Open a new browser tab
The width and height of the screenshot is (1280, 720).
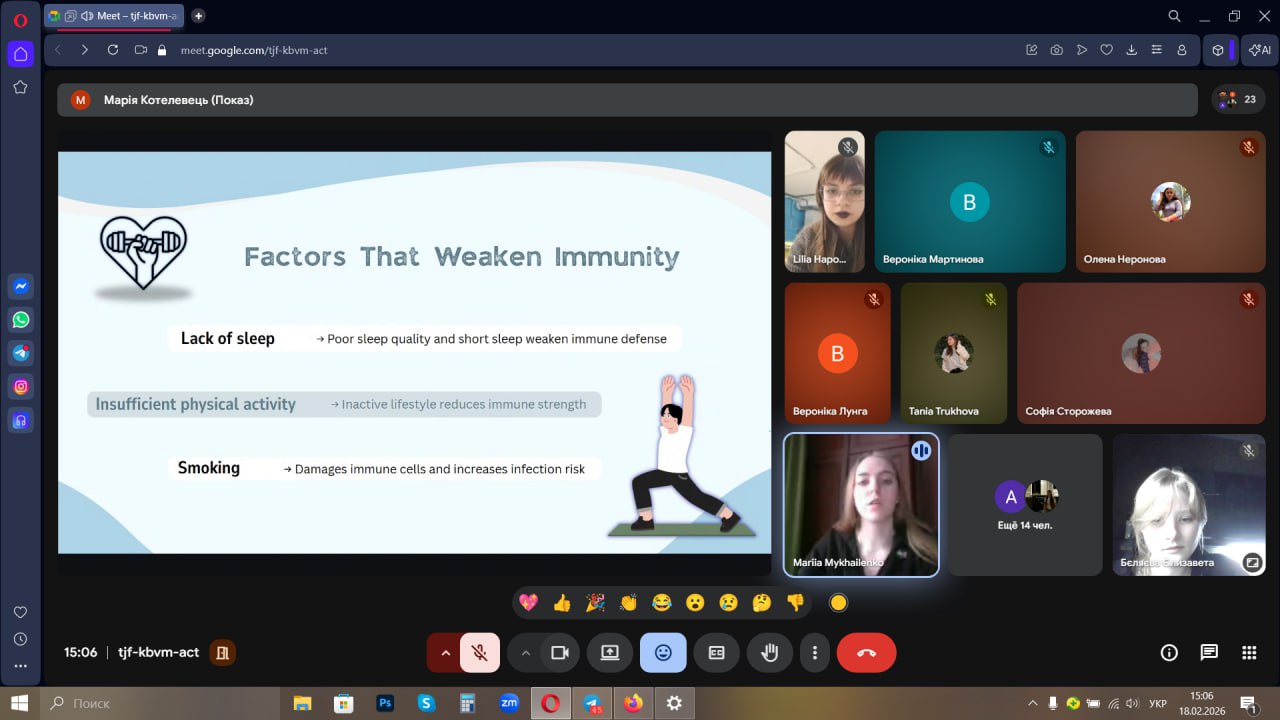click(198, 16)
